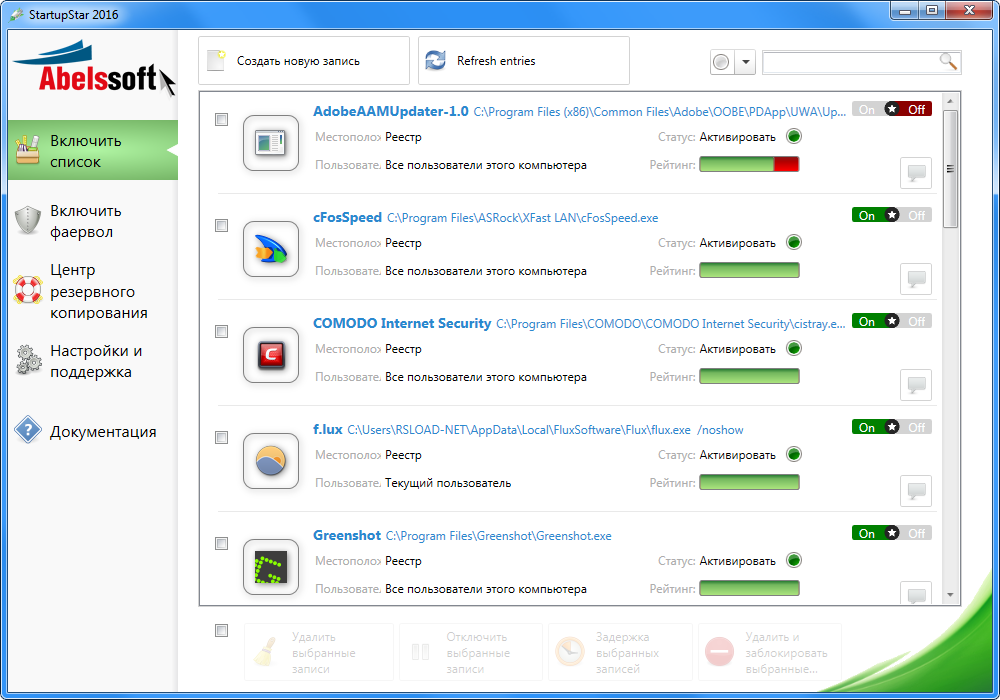Screen dimensions: 1000x700
Task: Click Удалить и заблокировать выбранные button
Action: click(770, 653)
